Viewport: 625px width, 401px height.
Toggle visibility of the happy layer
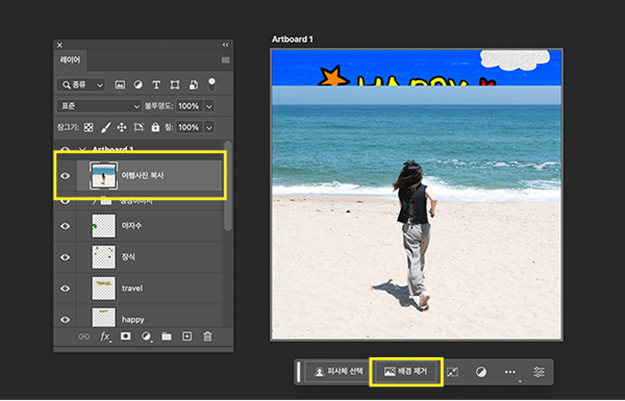(x=66, y=318)
